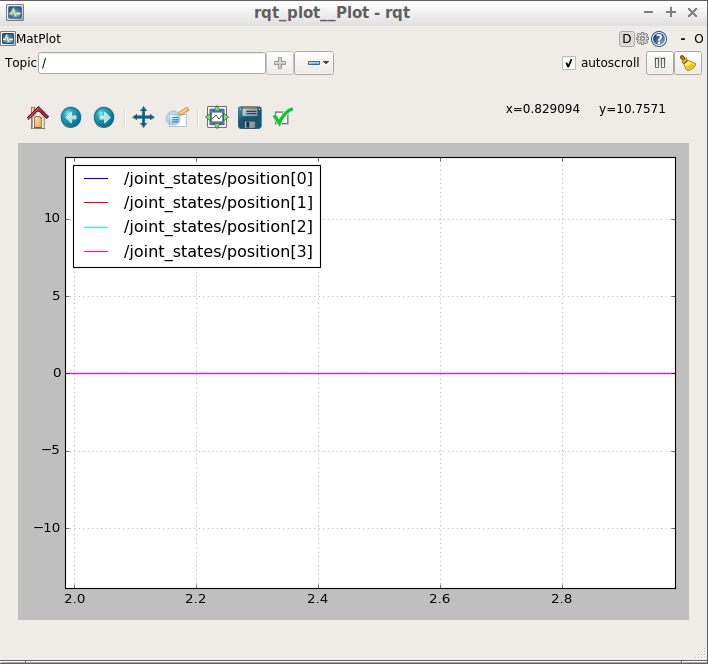Save the figure with floppy icon

click(250, 118)
